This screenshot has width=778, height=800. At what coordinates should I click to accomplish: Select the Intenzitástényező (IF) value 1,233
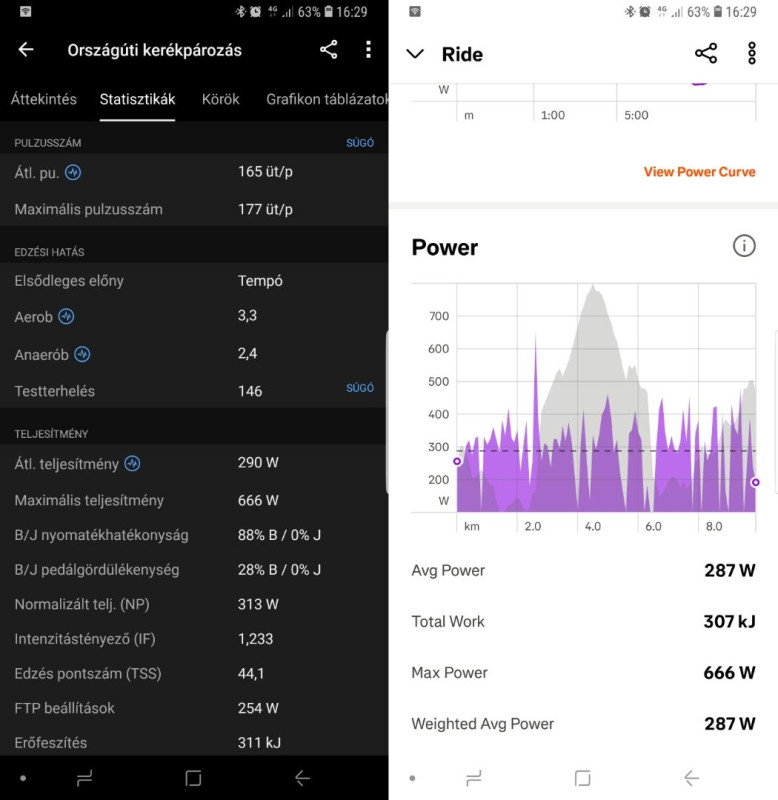coord(256,639)
